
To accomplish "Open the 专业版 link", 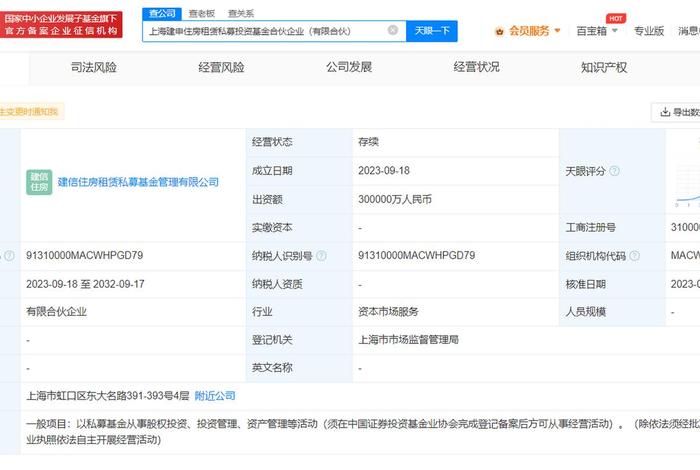I will [x=649, y=31].
